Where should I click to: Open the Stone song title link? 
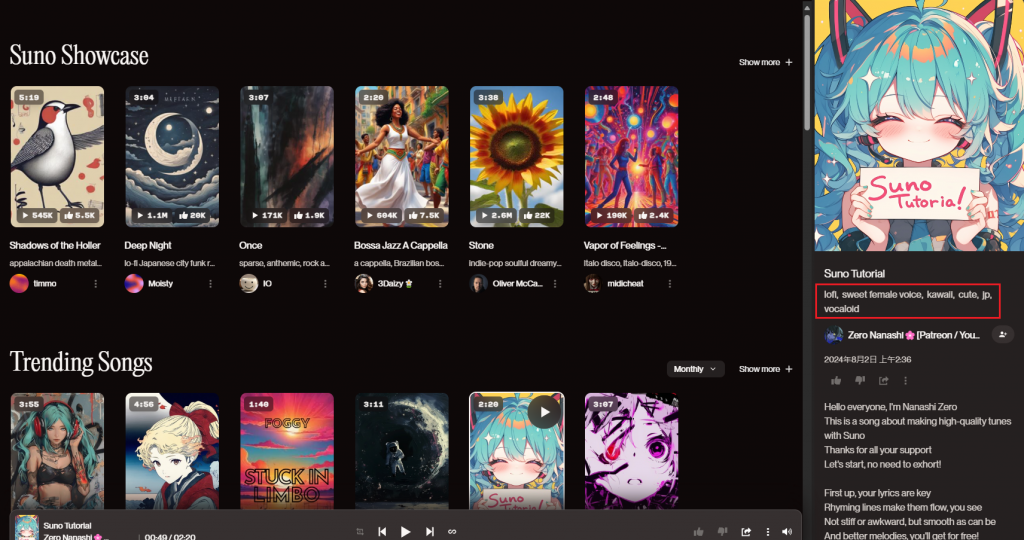(x=481, y=246)
